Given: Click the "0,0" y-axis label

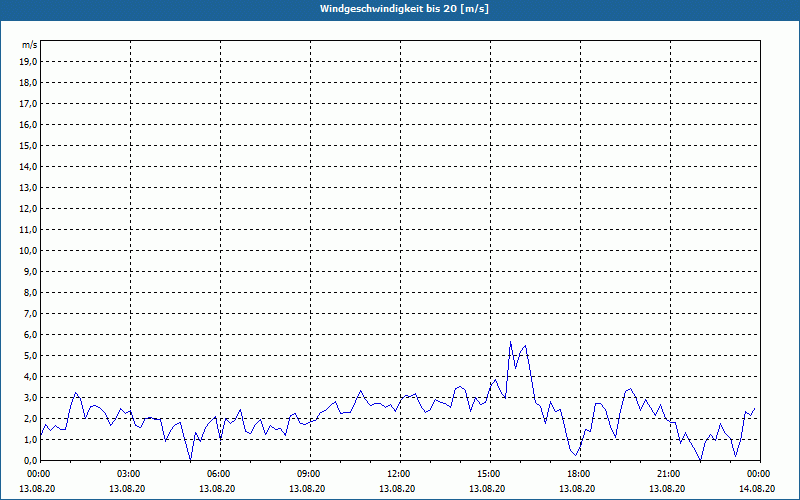Looking at the screenshot, I should tap(30, 460).
